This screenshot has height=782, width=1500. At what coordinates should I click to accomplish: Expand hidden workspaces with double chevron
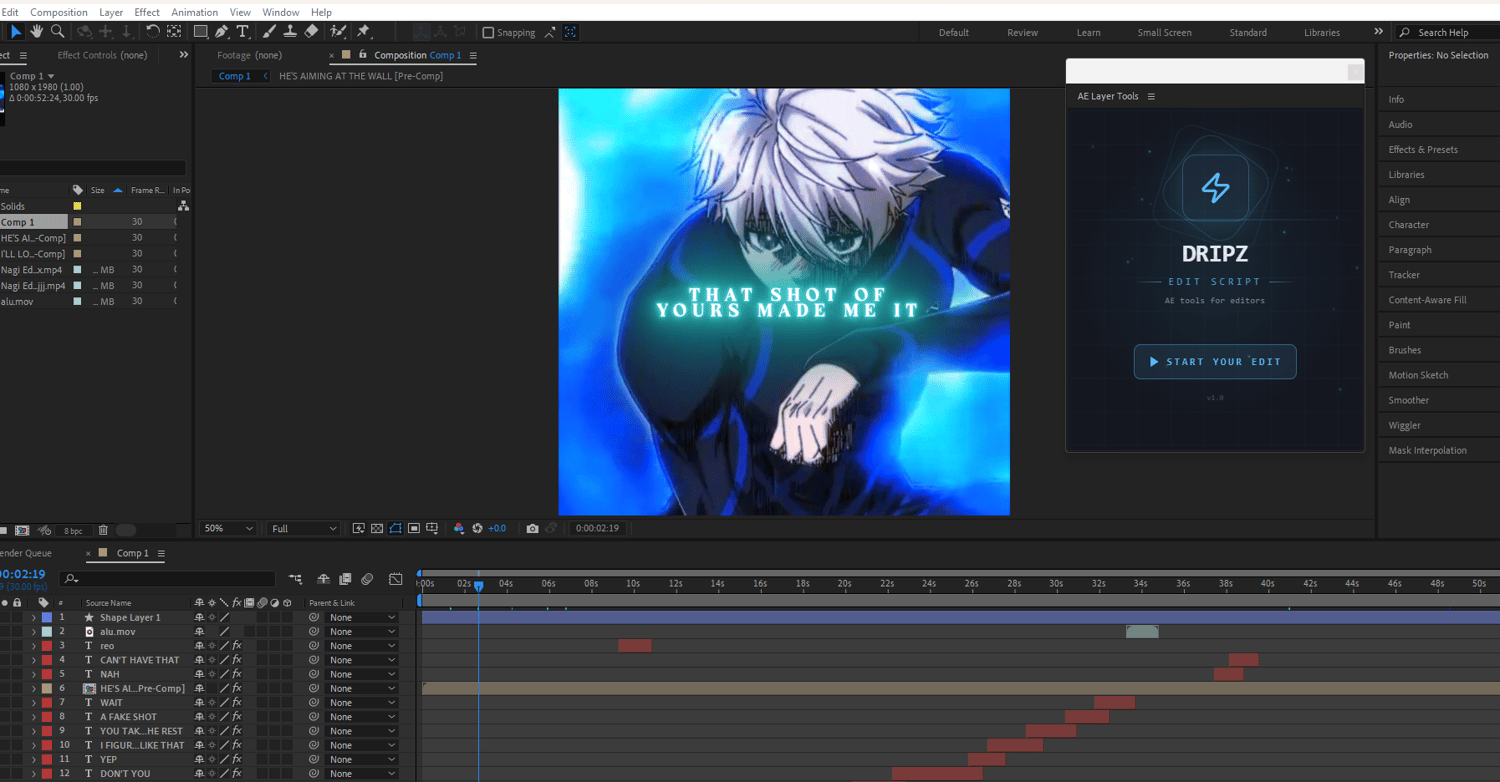[1379, 32]
